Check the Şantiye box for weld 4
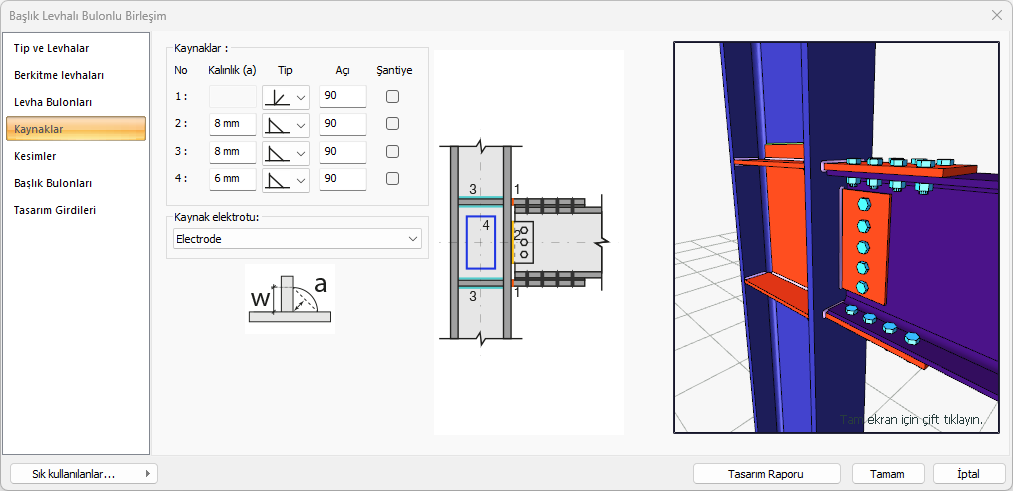This screenshot has width=1013, height=491. click(x=393, y=179)
